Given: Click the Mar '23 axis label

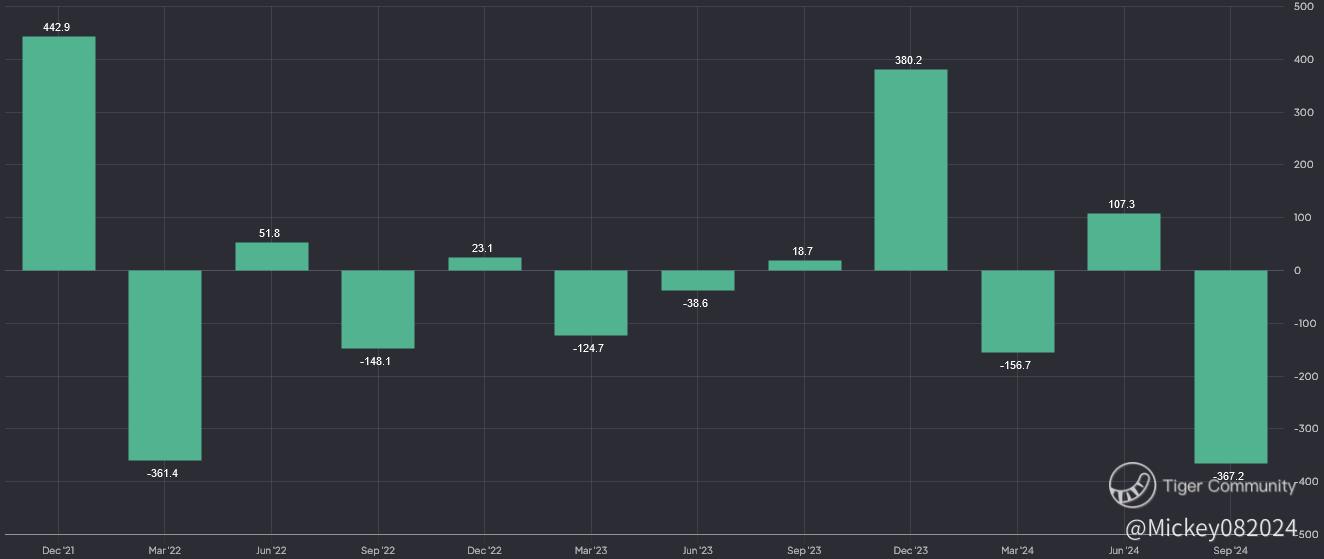Looking at the screenshot, I should coord(591,550).
